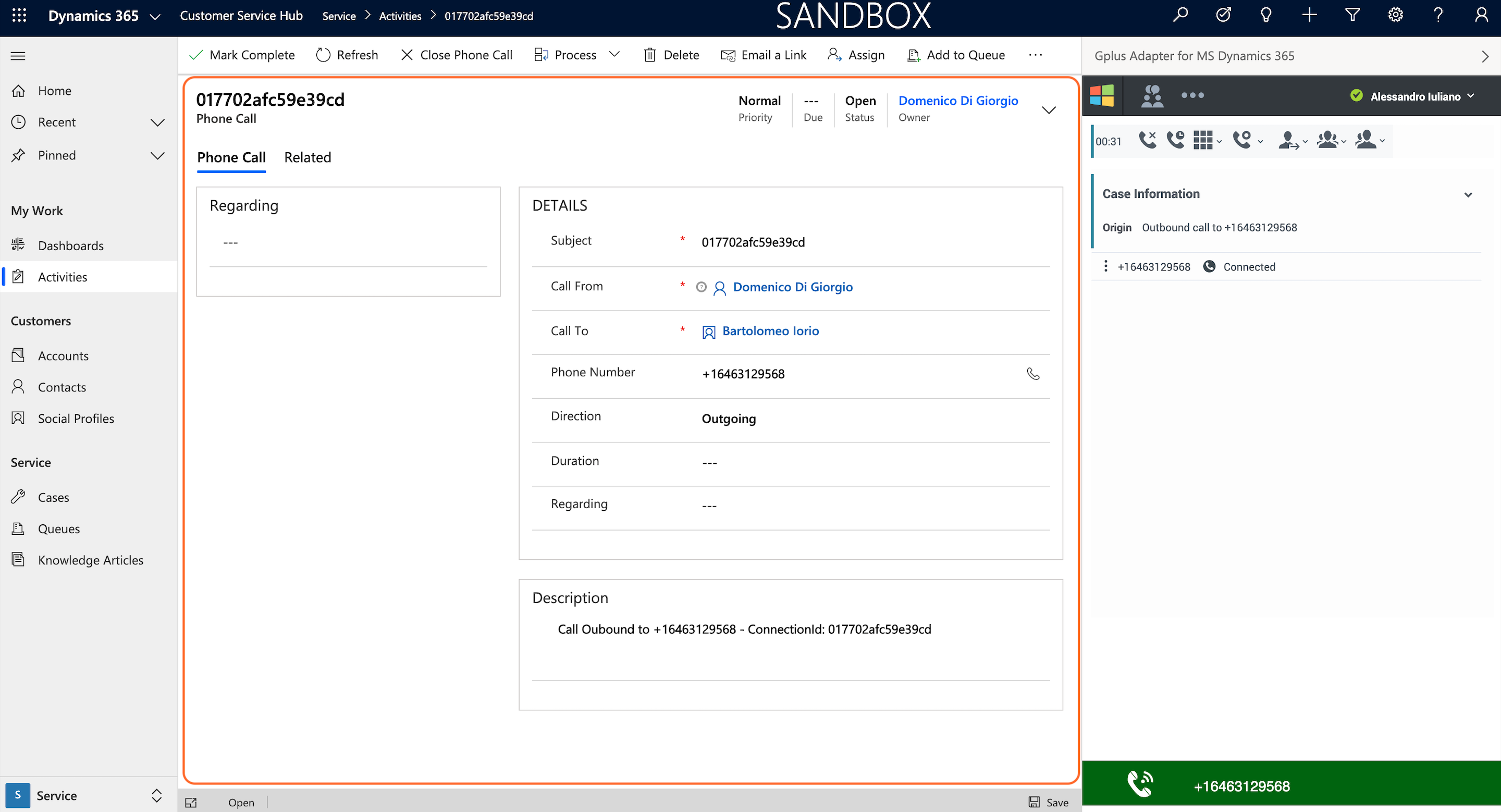Open the help question mark icon
Image resolution: width=1501 pixels, height=812 pixels.
pyautogui.click(x=1438, y=15)
